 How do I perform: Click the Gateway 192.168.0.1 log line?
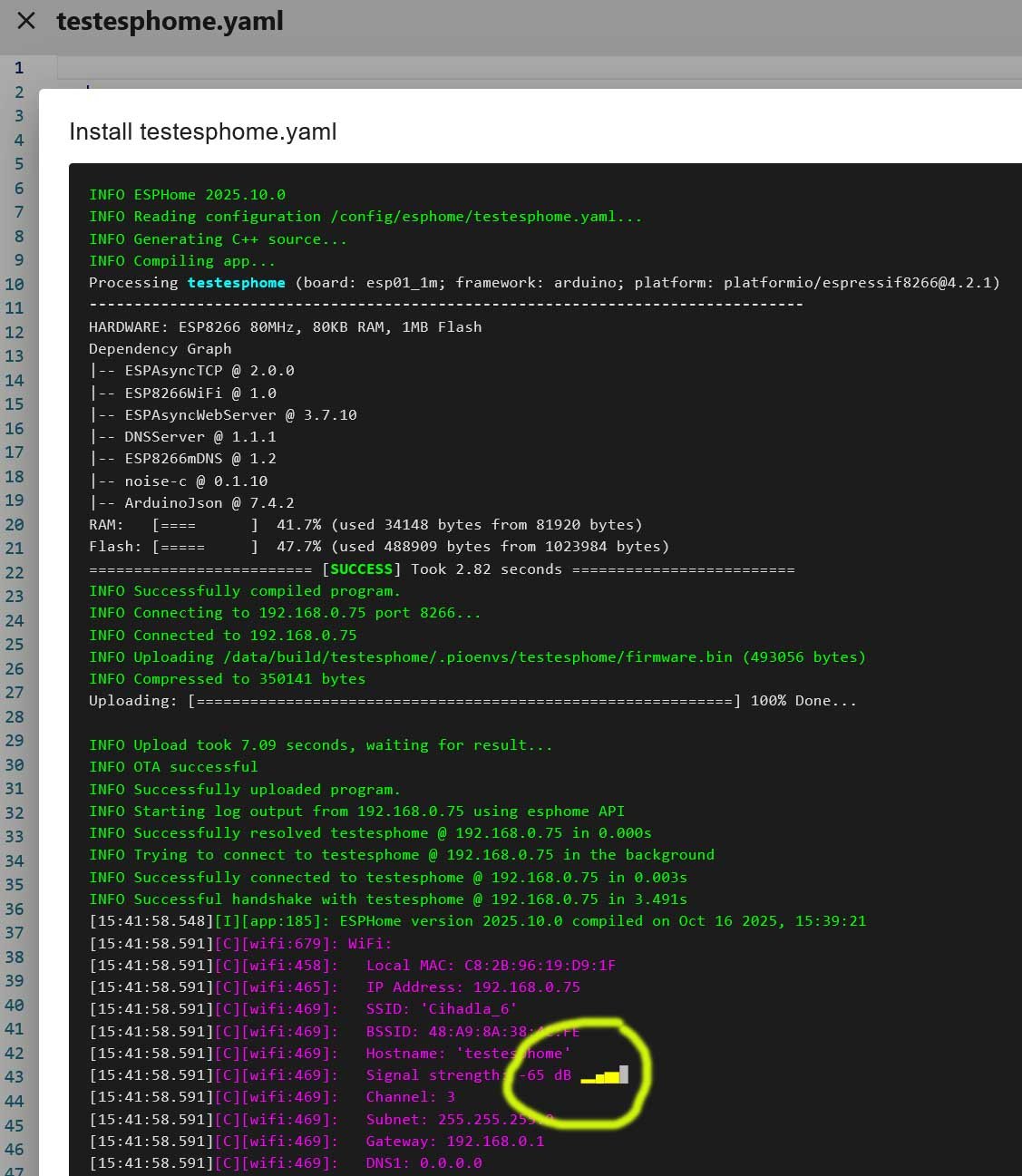454,1142
